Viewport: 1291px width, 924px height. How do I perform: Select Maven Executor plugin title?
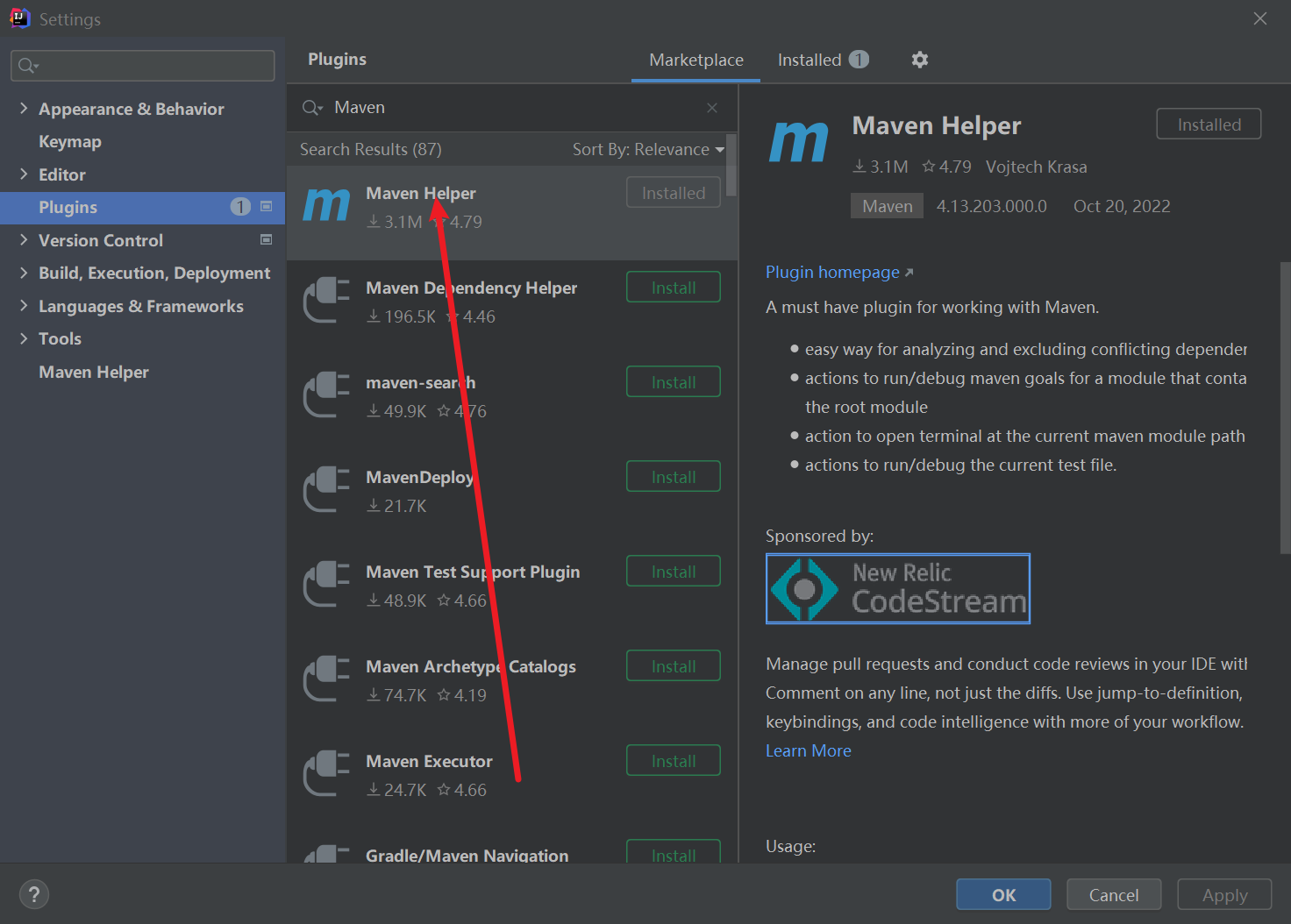coord(429,761)
